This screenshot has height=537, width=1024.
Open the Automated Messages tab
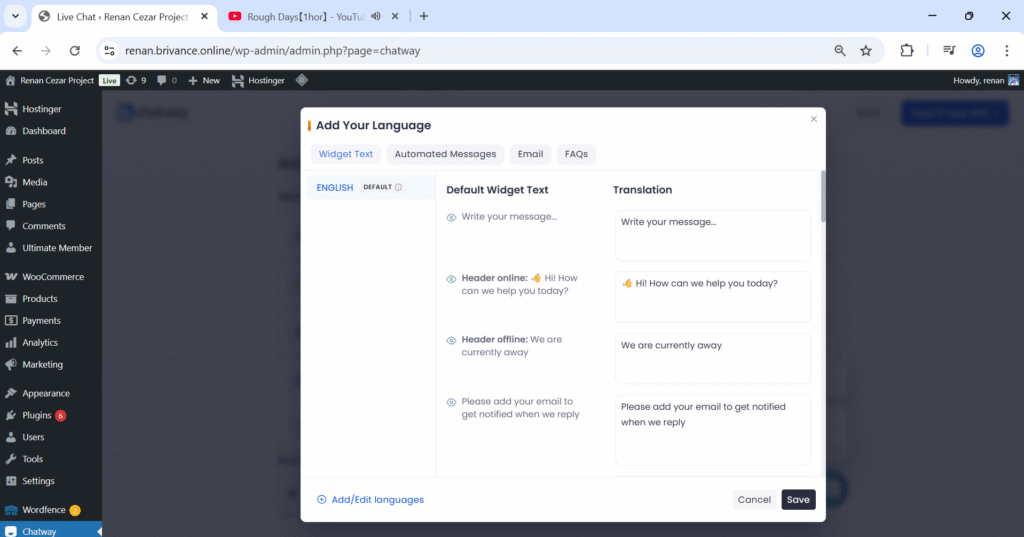pyautogui.click(x=445, y=154)
